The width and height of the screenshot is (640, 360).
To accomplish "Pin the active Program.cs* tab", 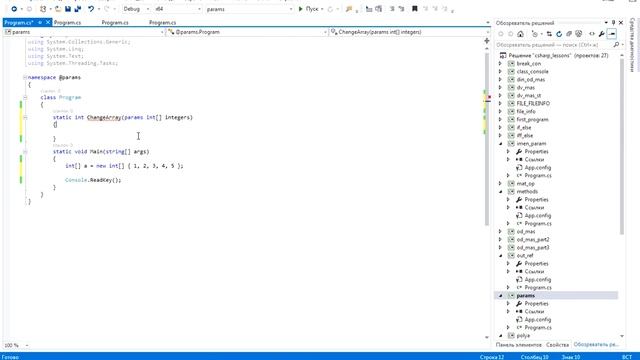I will [x=40, y=22].
